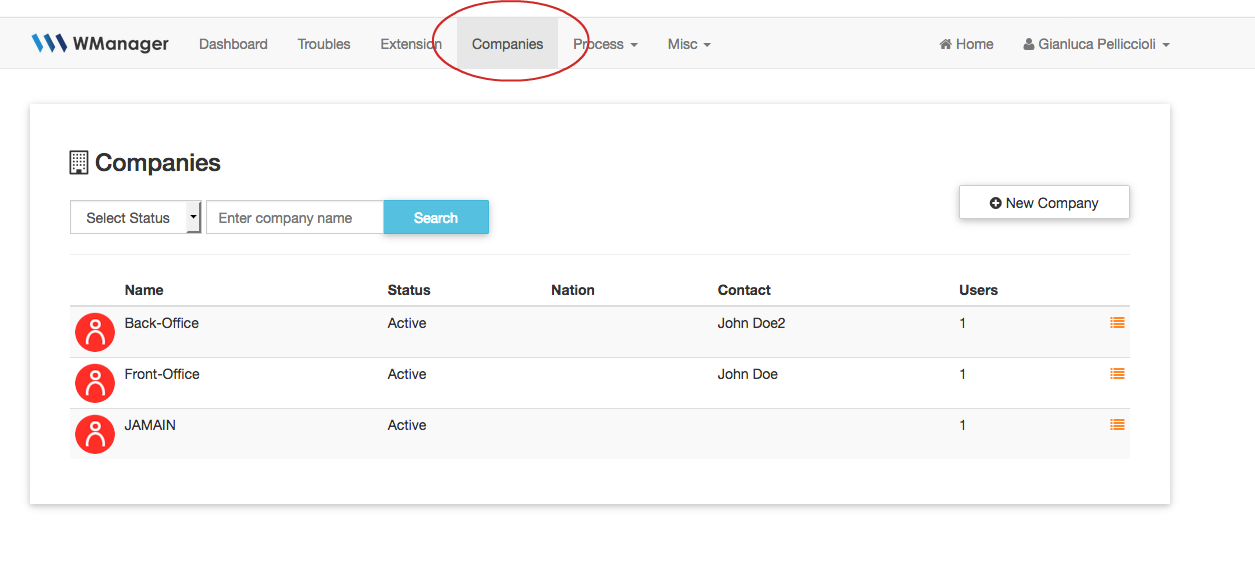
Task: Open the Back-Office row list menu icon
Action: [1117, 323]
